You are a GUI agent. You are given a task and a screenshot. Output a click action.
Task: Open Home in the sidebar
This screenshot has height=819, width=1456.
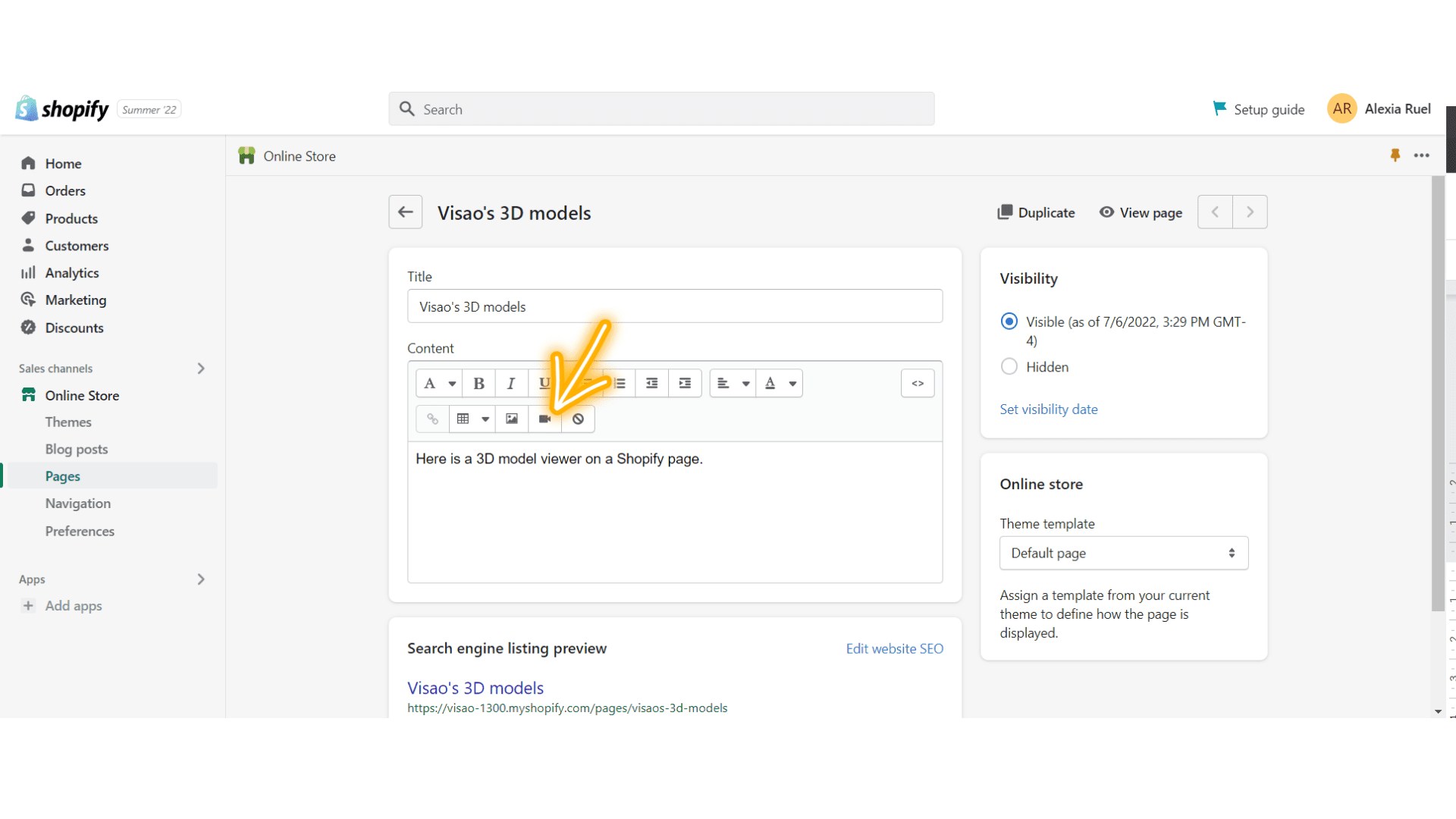(63, 164)
